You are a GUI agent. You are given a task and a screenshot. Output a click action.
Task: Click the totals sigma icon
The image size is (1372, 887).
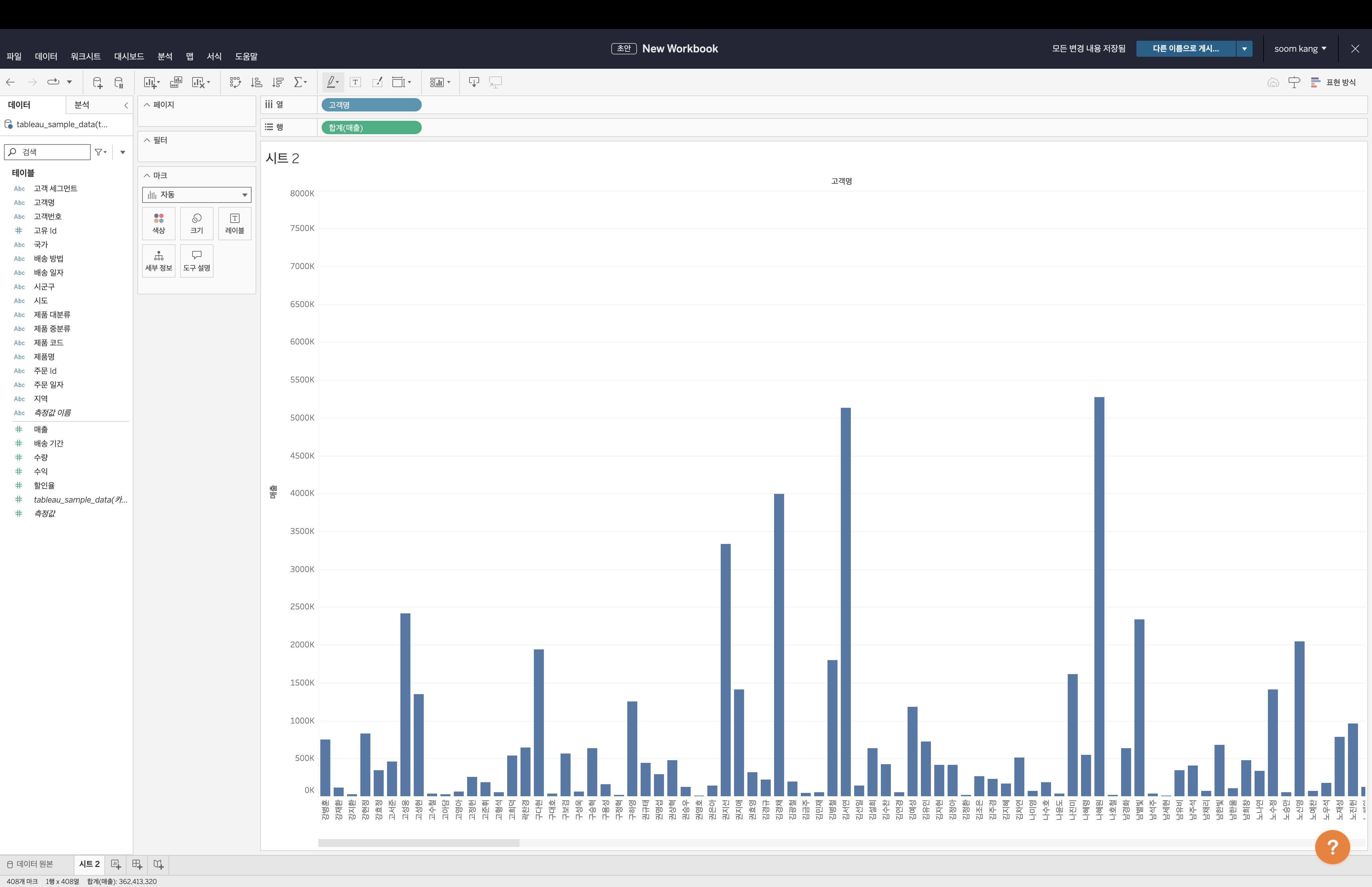298,82
